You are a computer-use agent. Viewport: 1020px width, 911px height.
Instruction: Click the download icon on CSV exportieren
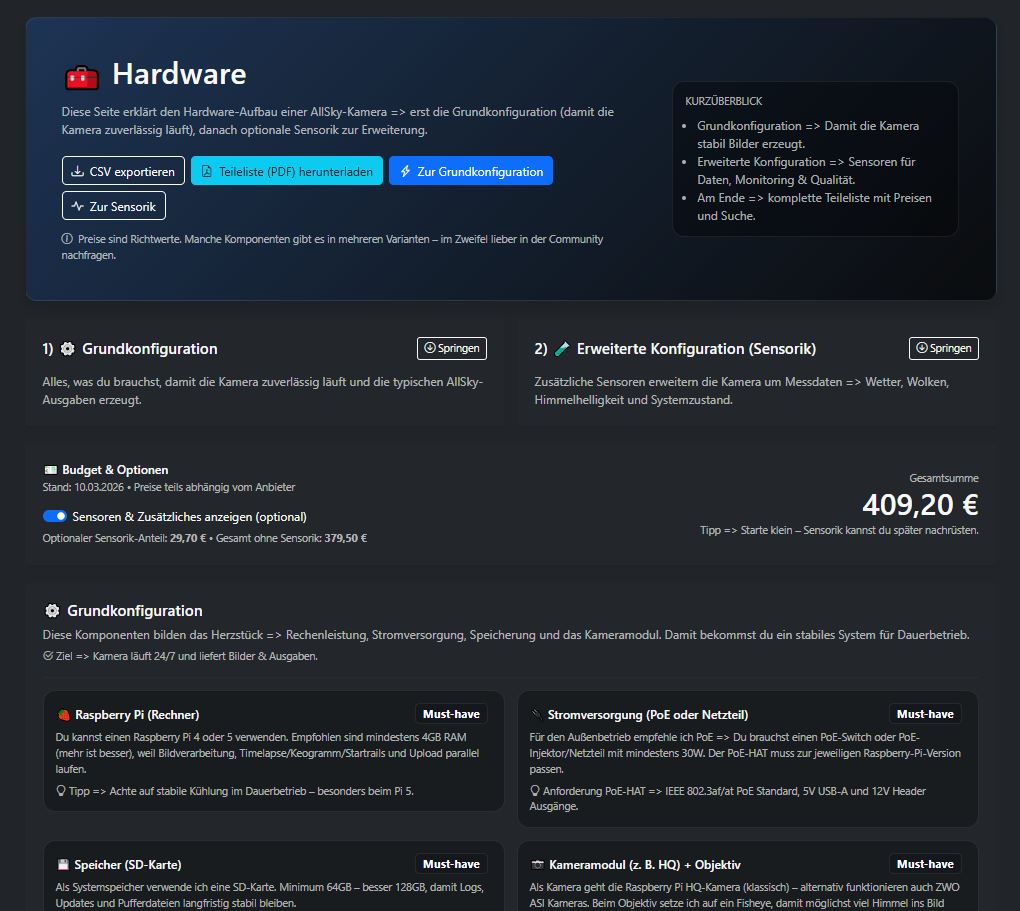click(77, 171)
